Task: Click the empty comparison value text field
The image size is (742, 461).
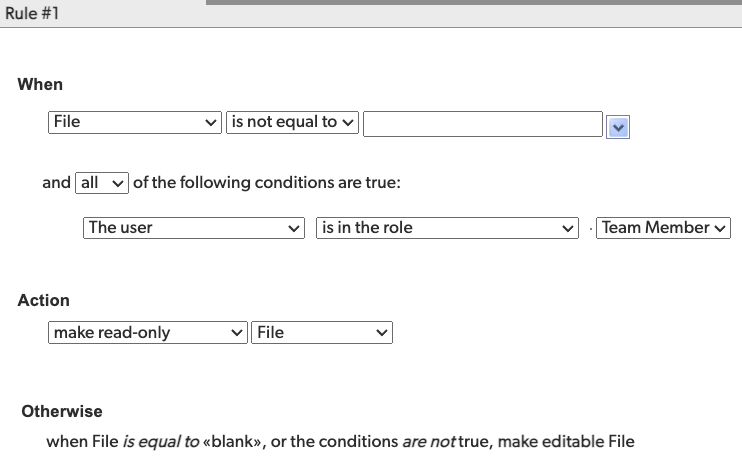Action: tap(482, 123)
